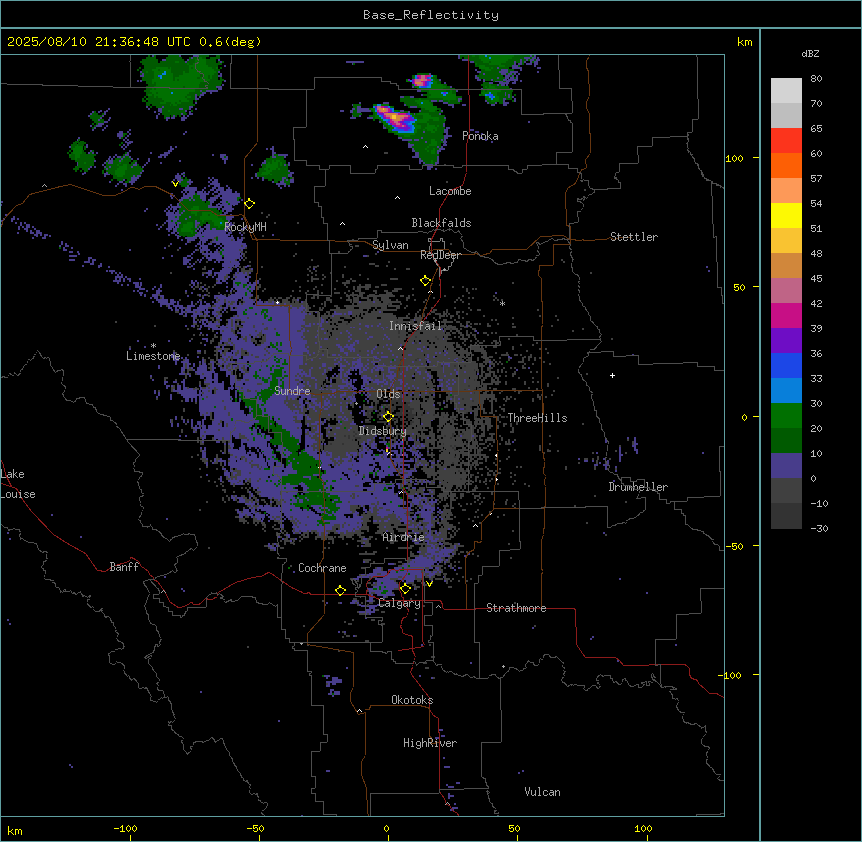862x842 pixels.
Task: Click the Stettler label
Action: tap(634, 237)
